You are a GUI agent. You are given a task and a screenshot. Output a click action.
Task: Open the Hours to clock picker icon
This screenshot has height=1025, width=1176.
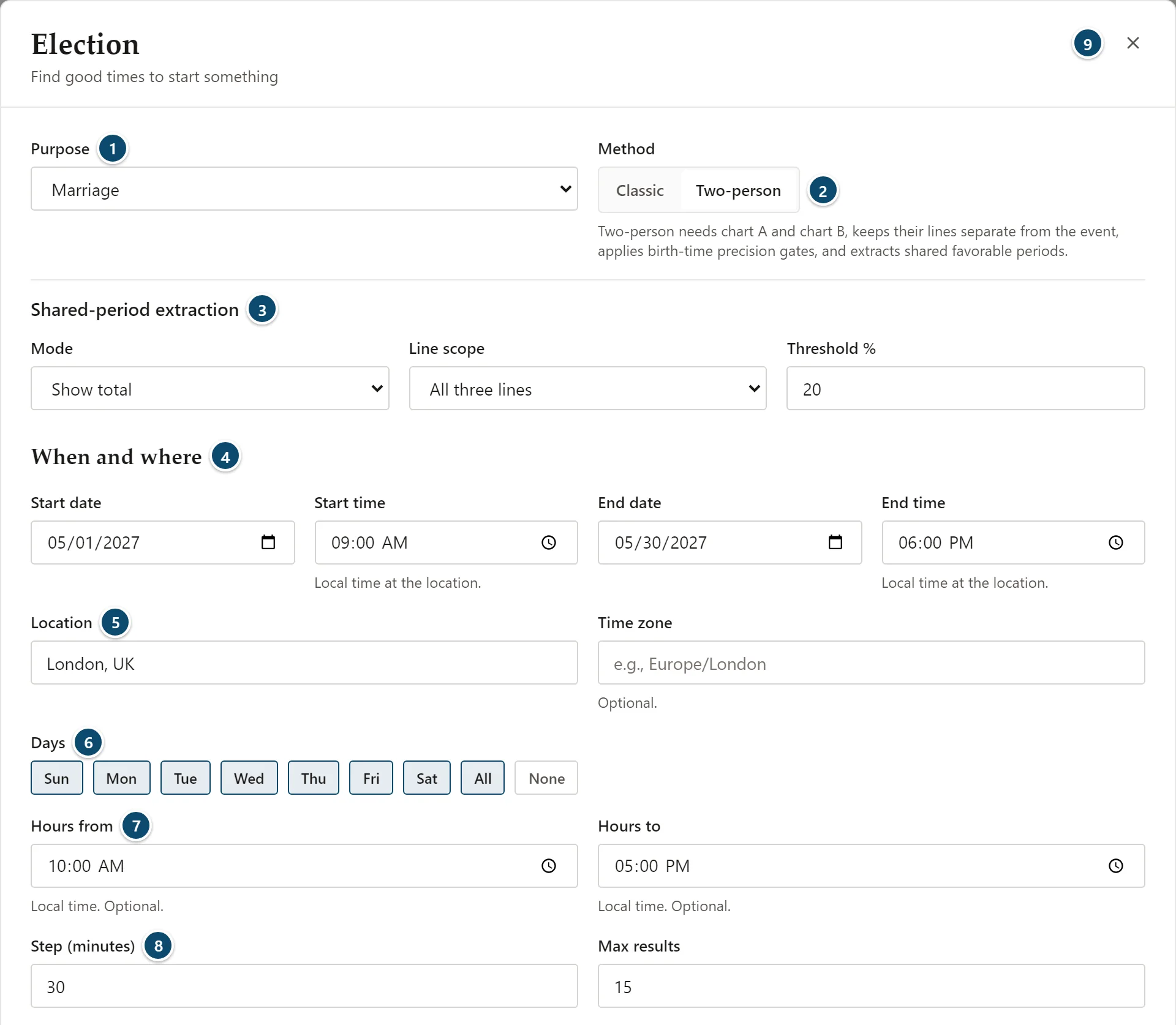1116,865
